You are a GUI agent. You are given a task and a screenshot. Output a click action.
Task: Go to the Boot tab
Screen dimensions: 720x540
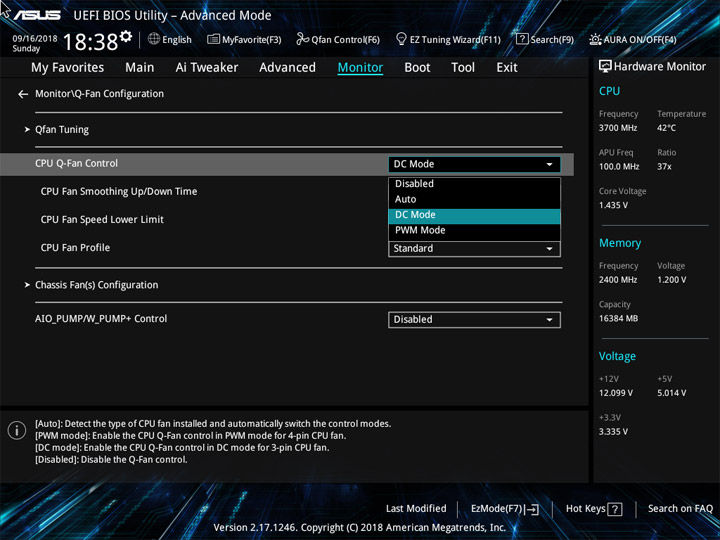click(x=417, y=68)
